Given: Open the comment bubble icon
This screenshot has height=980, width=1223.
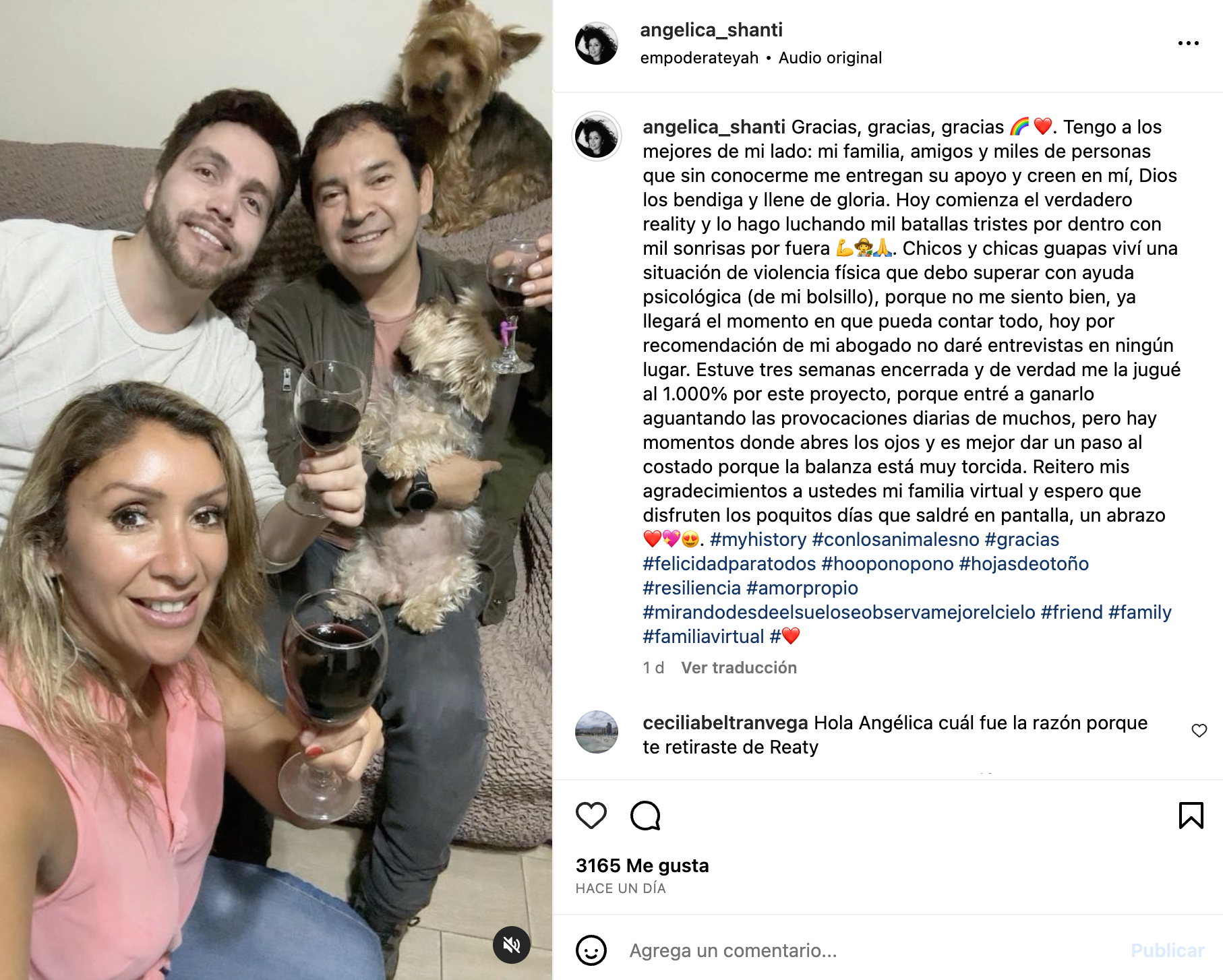Looking at the screenshot, I should pos(645,816).
